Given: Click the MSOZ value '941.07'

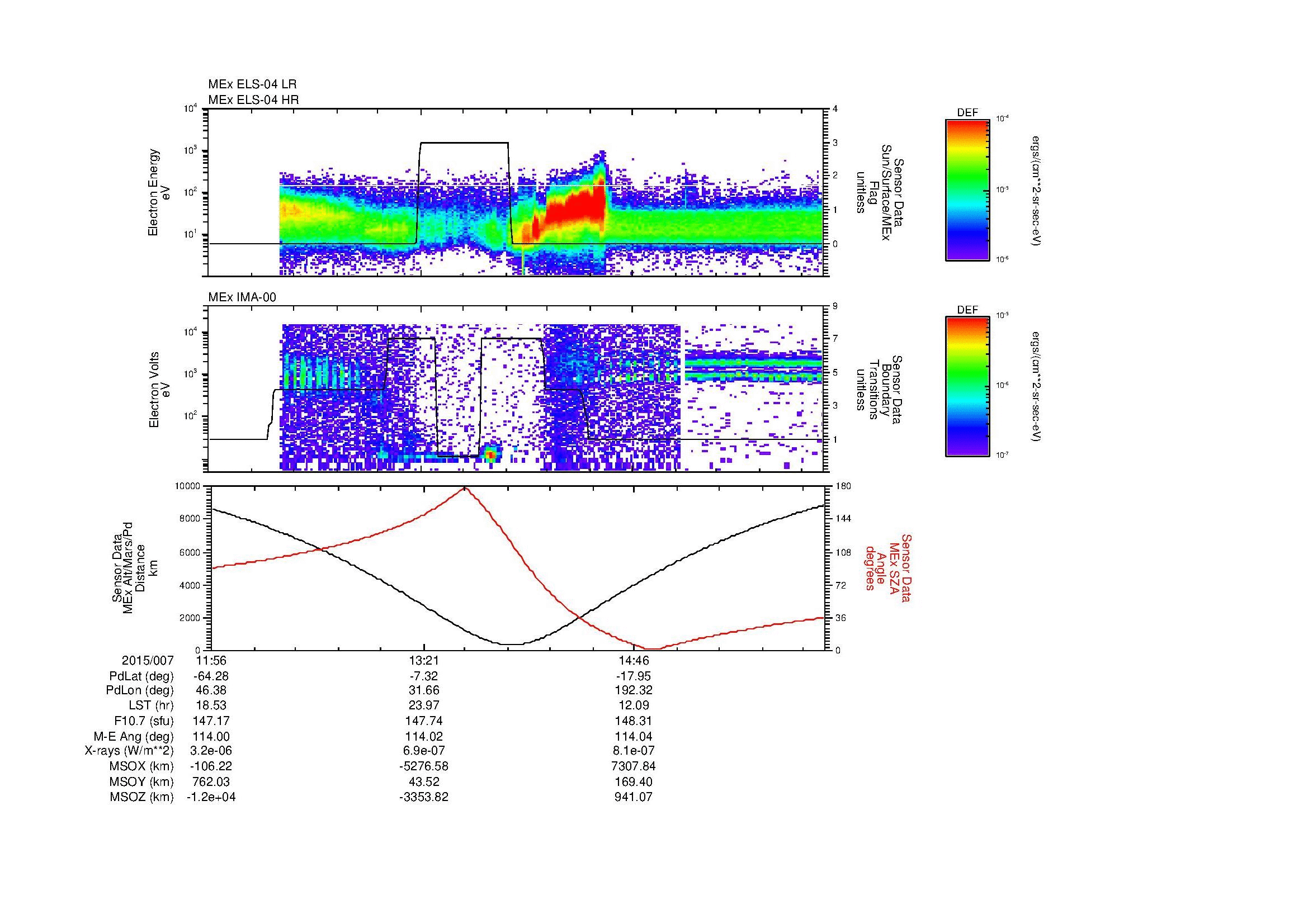Looking at the screenshot, I should (634, 797).
